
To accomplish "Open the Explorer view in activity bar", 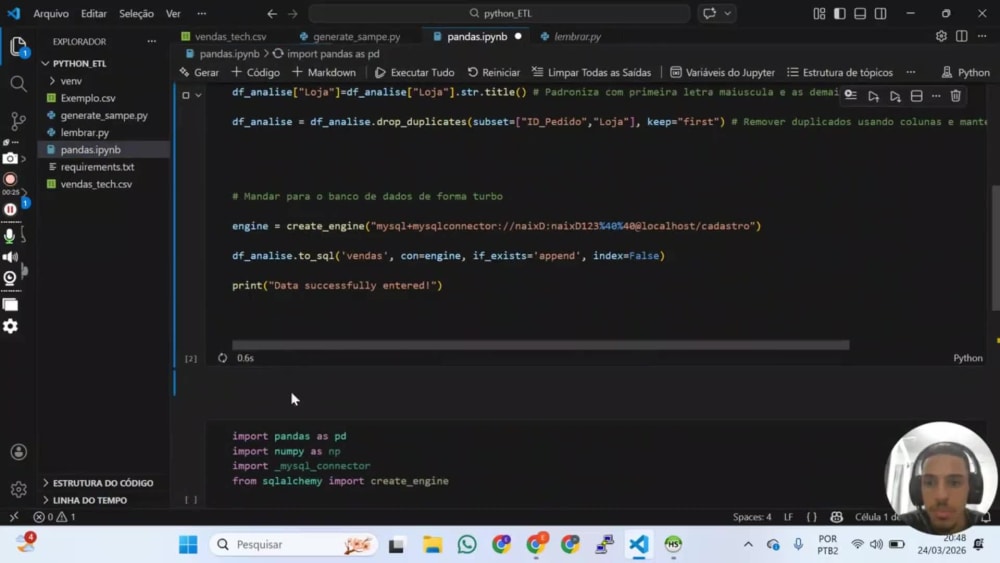I will point(18,47).
